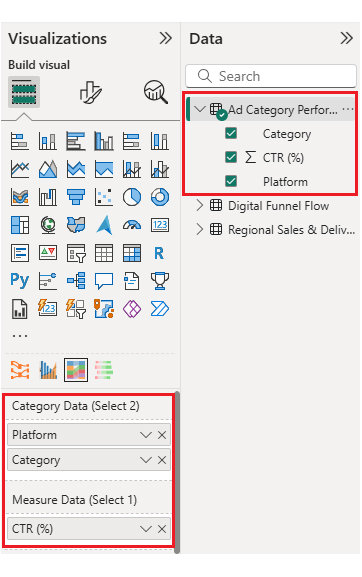Add a Key influencers visual
Screen dimensions: 362x577
click(48, 281)
